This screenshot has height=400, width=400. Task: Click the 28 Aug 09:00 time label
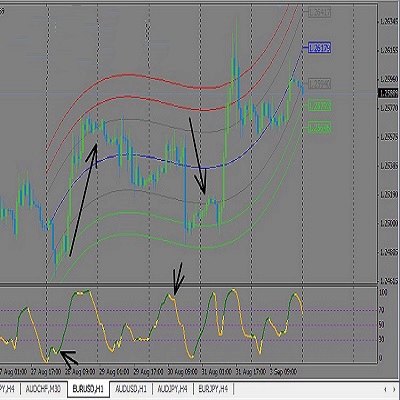pos(80,371)
